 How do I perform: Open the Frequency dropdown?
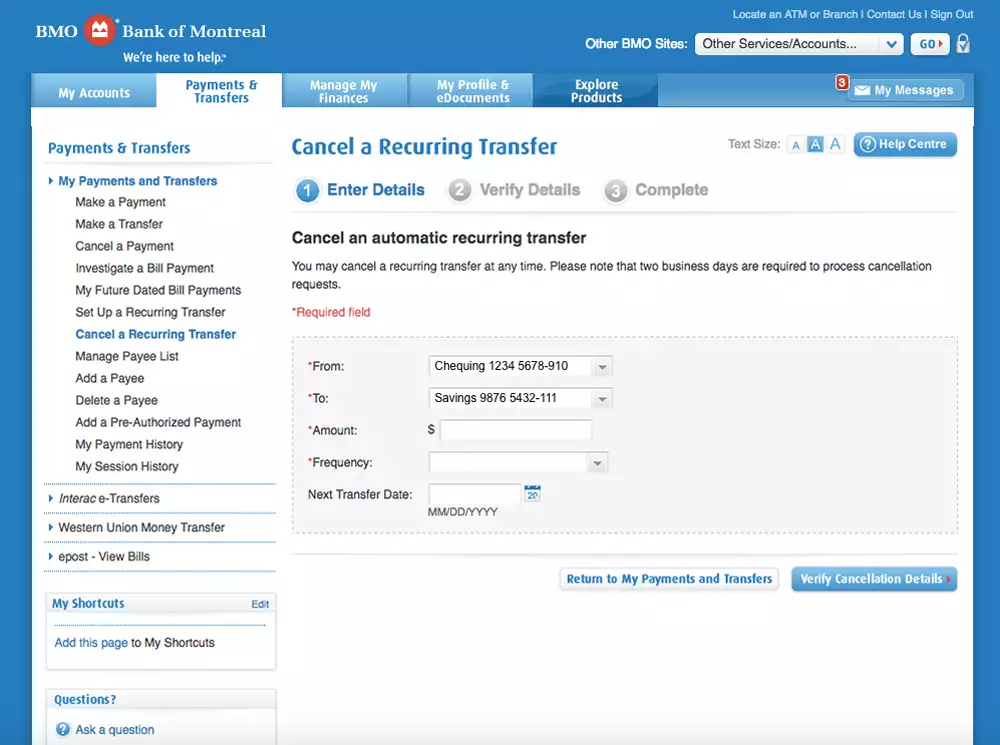pyautogui.click(x=518, y=463)
